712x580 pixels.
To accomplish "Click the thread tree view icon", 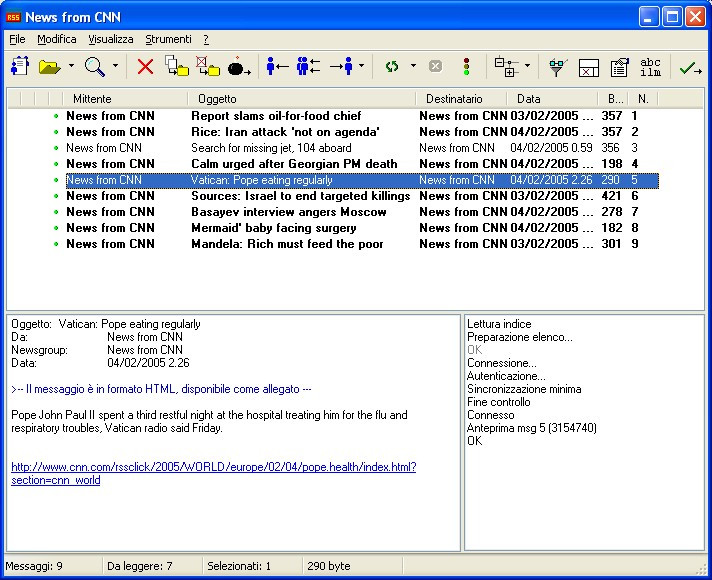I will tap(507, 66).
